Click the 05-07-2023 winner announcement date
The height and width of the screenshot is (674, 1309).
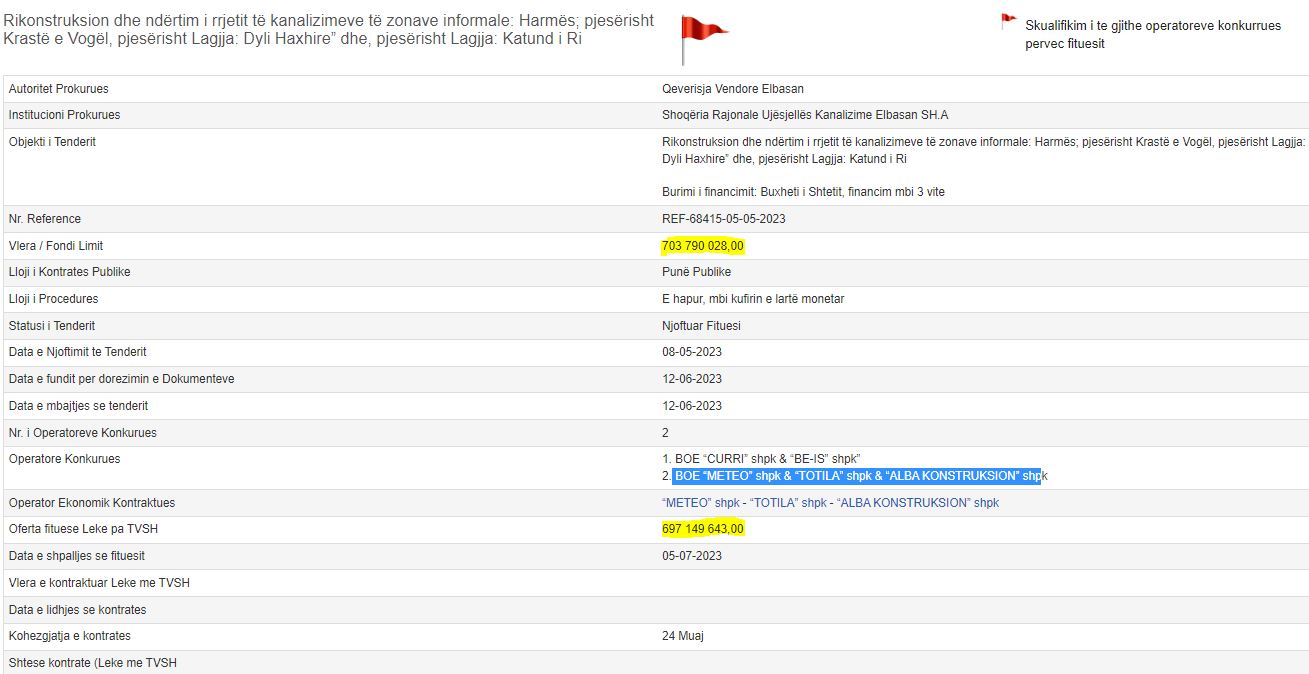coord(691,556)
